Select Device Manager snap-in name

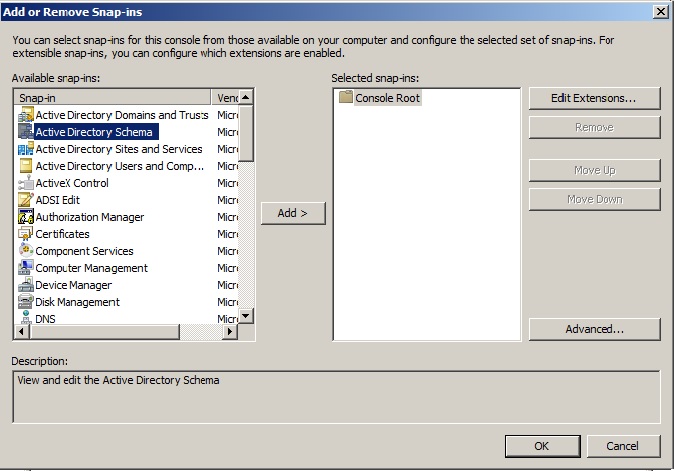point(74,285)
